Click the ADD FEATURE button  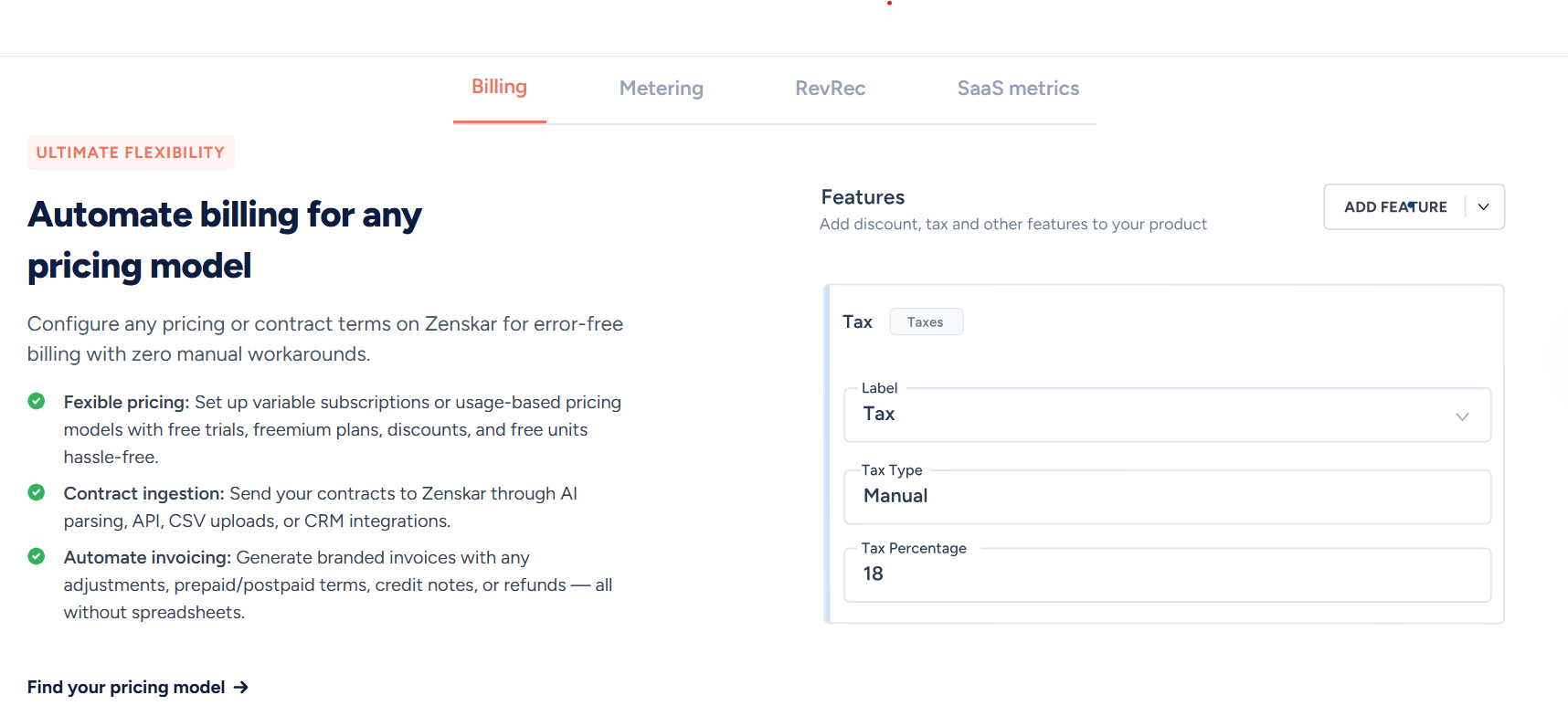tap(1395, 207)
